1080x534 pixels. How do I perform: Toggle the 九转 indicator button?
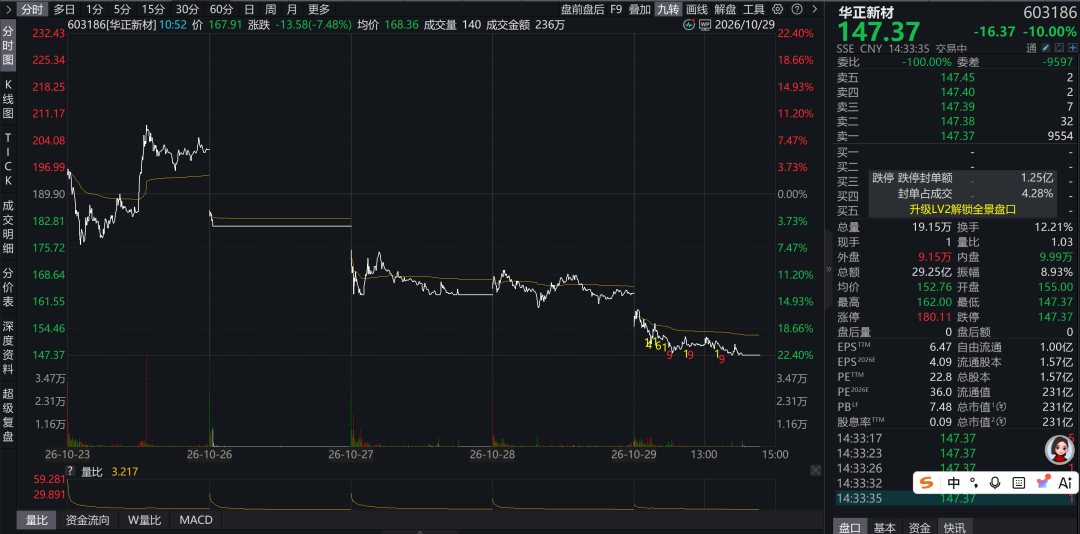tap(666, 10)
